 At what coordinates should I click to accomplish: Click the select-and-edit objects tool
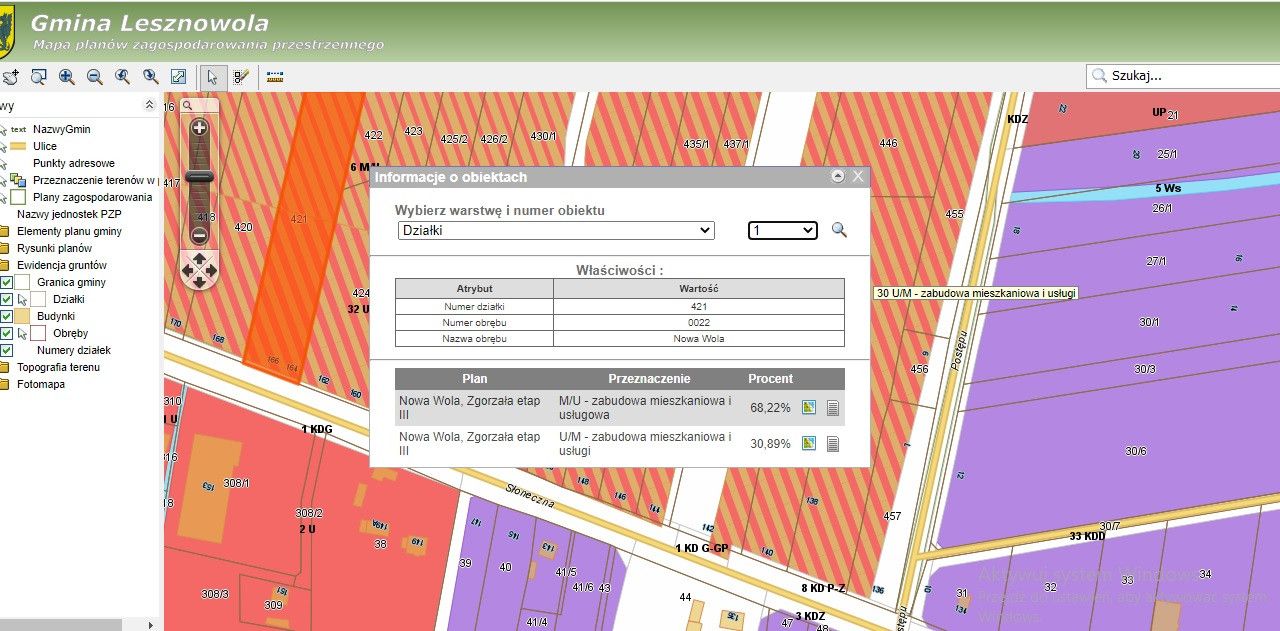(241, 77)
